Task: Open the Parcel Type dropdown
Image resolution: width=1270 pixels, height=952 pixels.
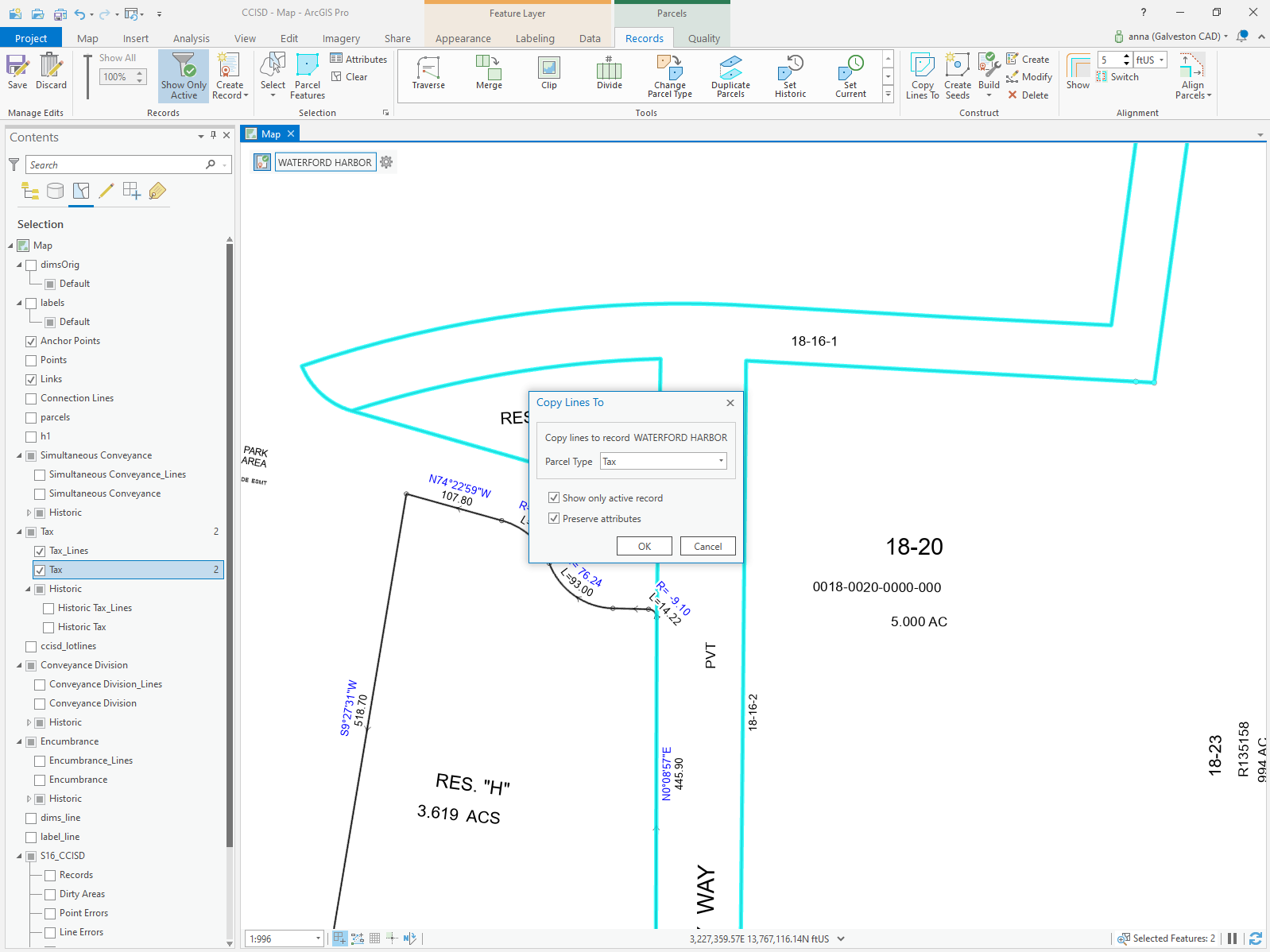Action: (664, 462)
